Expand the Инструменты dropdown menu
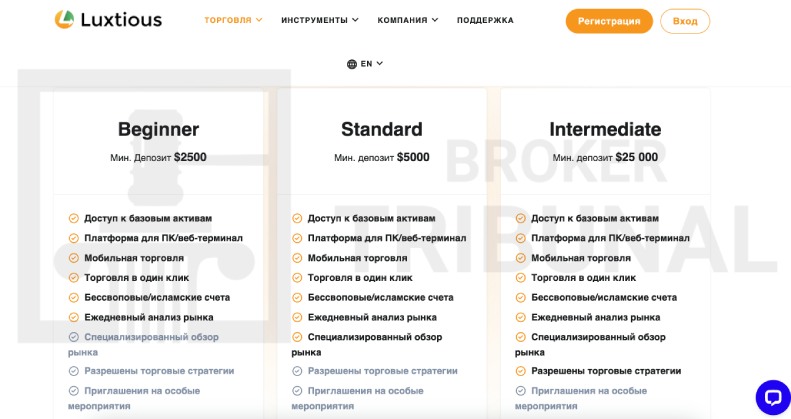The image size is (791, 419). (320, 20)
